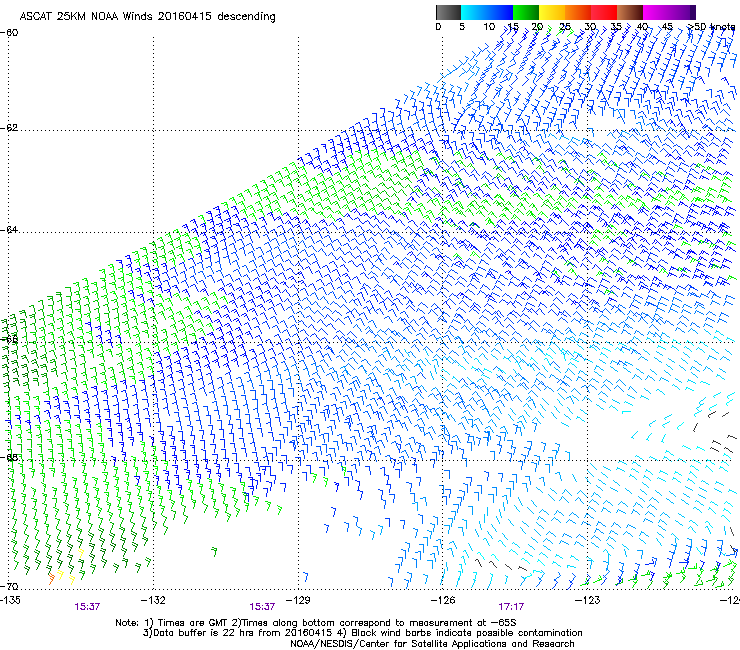Image resolution: width=740 pixels, height=650 pixels.
Task: Click the '-68' latitude label
Action: (9, 457)
